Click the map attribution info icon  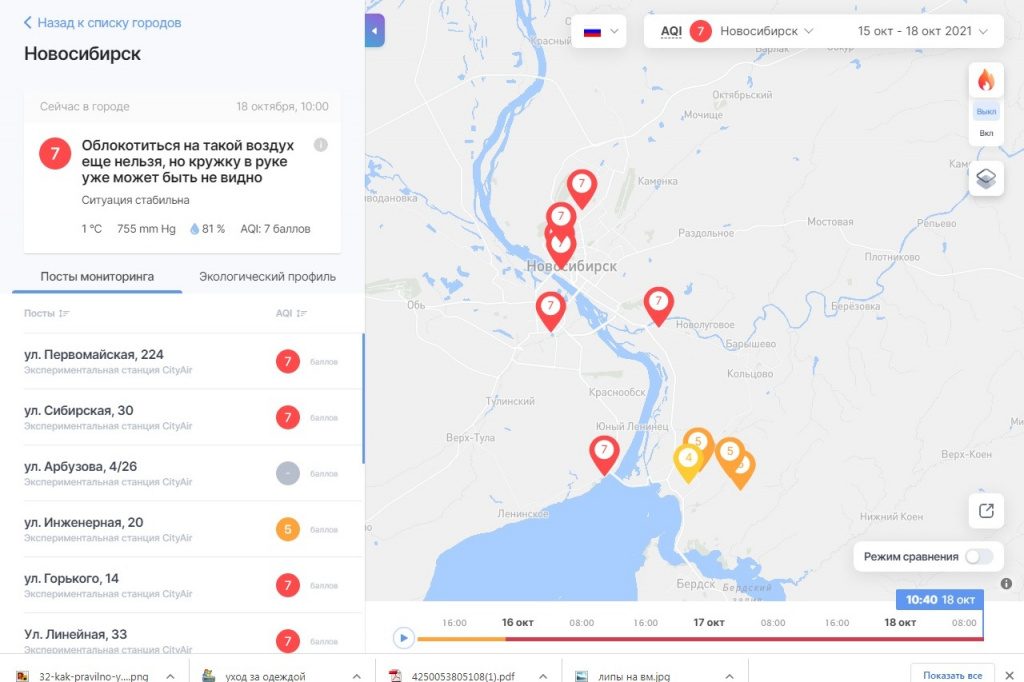coord(1006,583)
